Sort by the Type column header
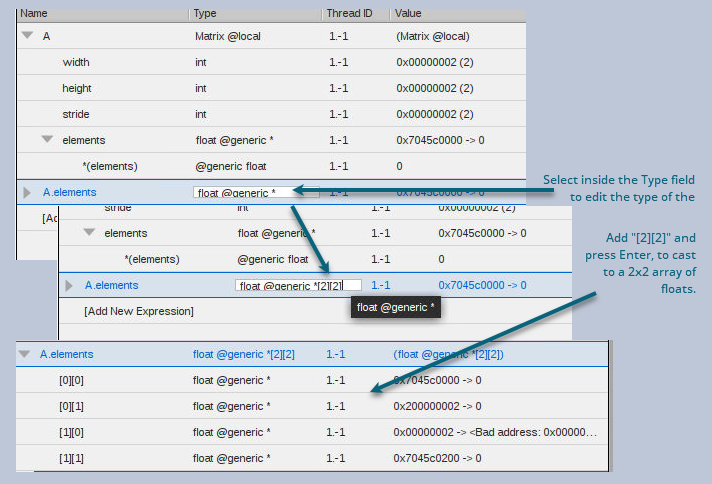This screenshot has width=712, height=484. coord(205,13)
